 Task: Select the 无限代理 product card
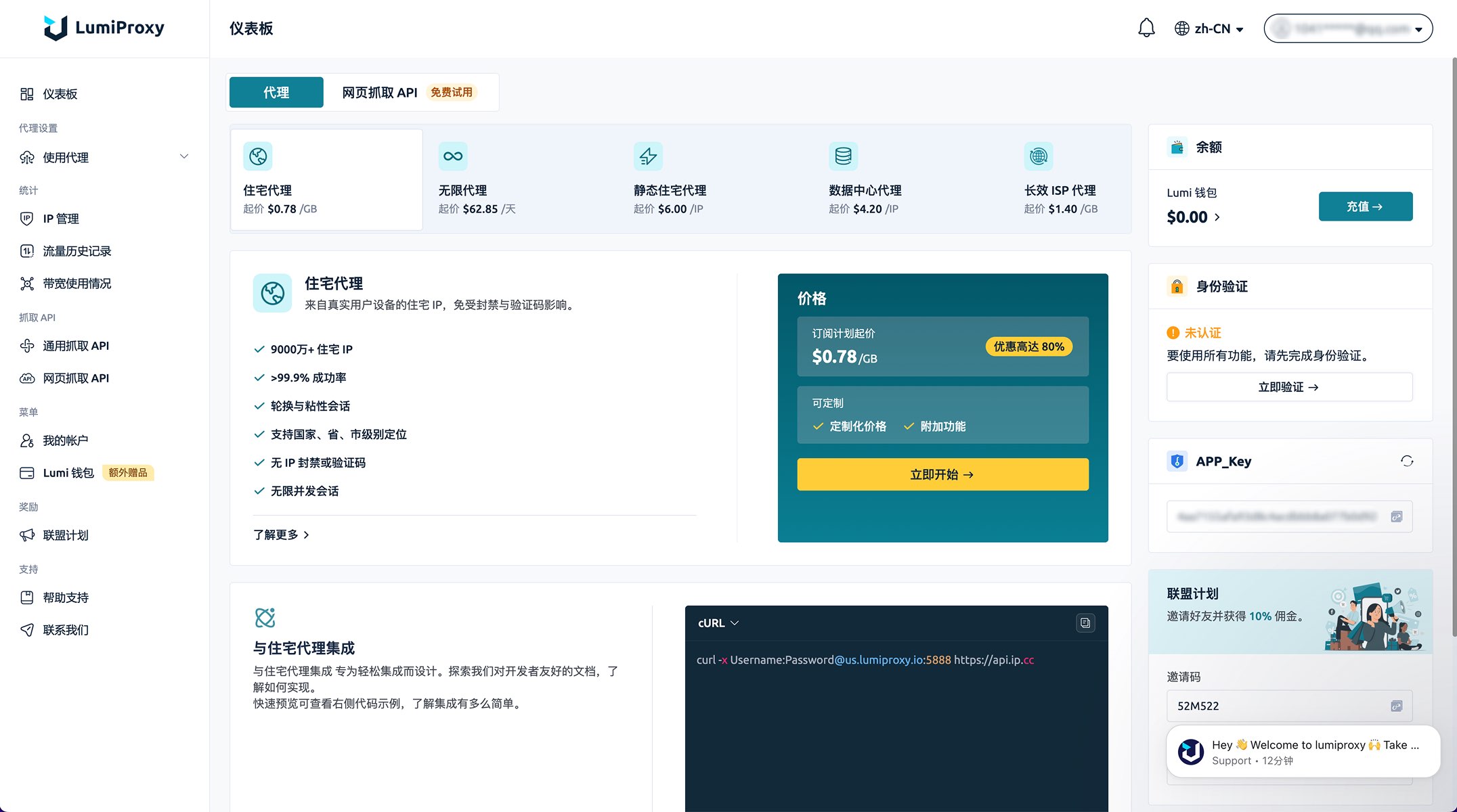(x=521, y=179)
